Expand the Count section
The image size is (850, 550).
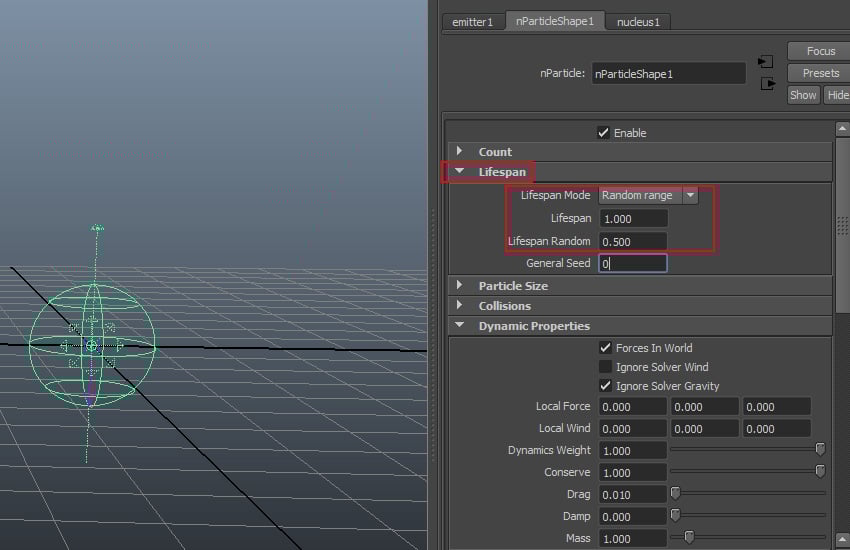460,151
